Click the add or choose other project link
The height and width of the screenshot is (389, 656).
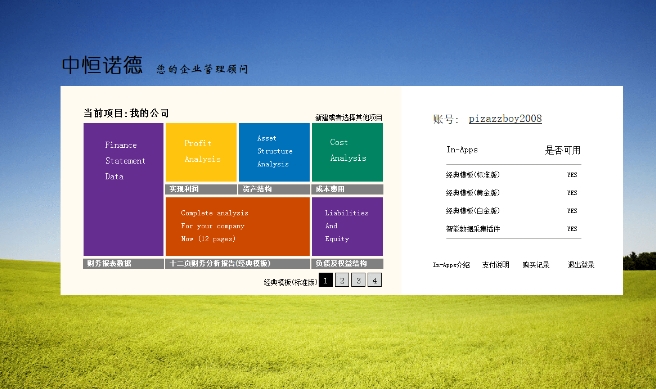tap(348, 118)
